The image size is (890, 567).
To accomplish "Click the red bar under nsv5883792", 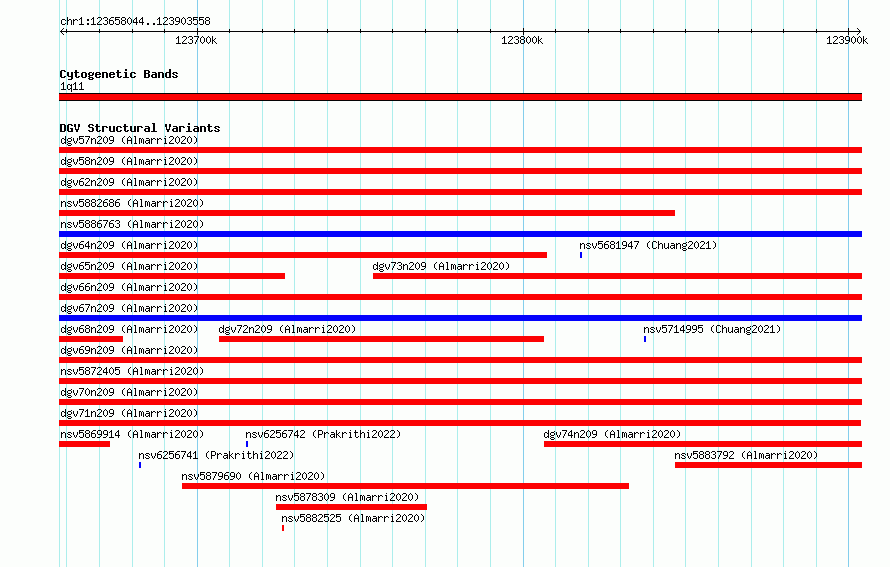I will tap(769, 465).
